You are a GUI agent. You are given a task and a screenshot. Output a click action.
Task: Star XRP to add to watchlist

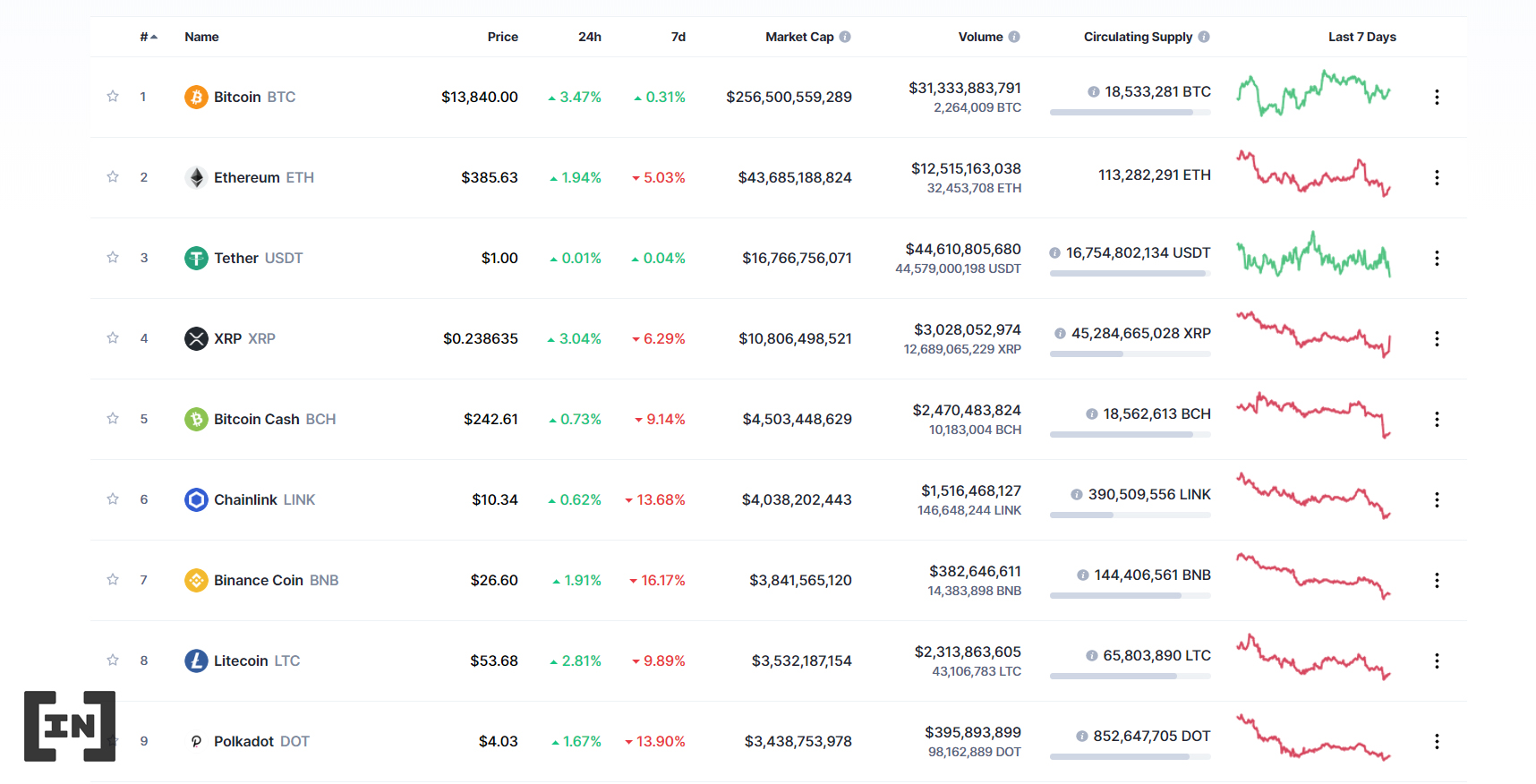pos(113,337)
